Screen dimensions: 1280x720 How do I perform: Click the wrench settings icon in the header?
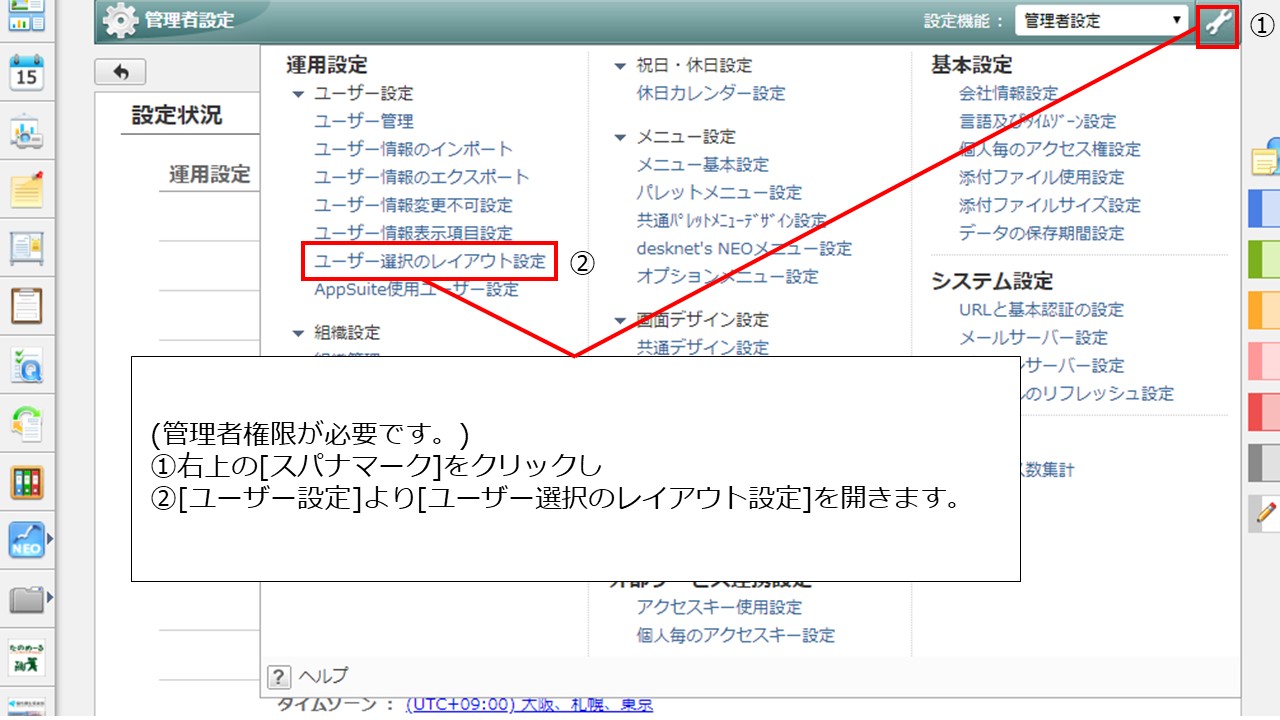point(1218,22)
